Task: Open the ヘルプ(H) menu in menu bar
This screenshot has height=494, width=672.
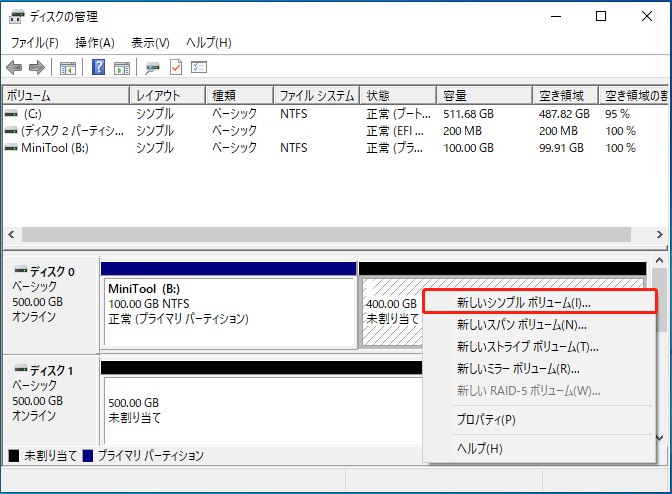Action: coord(209,43)
